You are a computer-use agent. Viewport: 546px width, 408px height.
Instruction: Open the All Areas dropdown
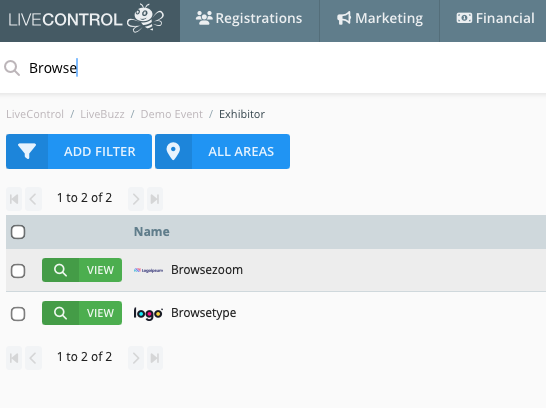pyautogui.click(x=223, y=151)
